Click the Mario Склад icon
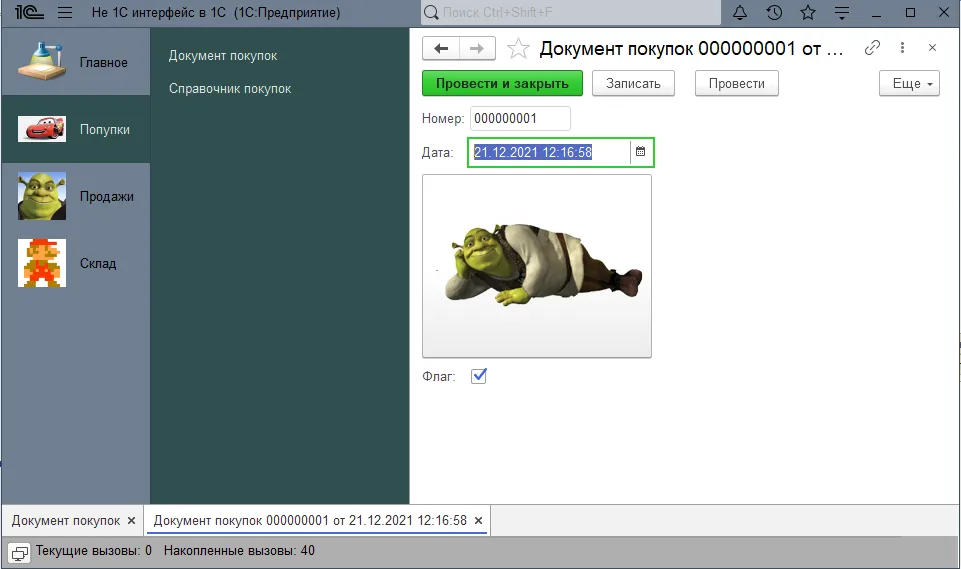The height and width of the screenshot is (569, 961). (x=42, y=263)
